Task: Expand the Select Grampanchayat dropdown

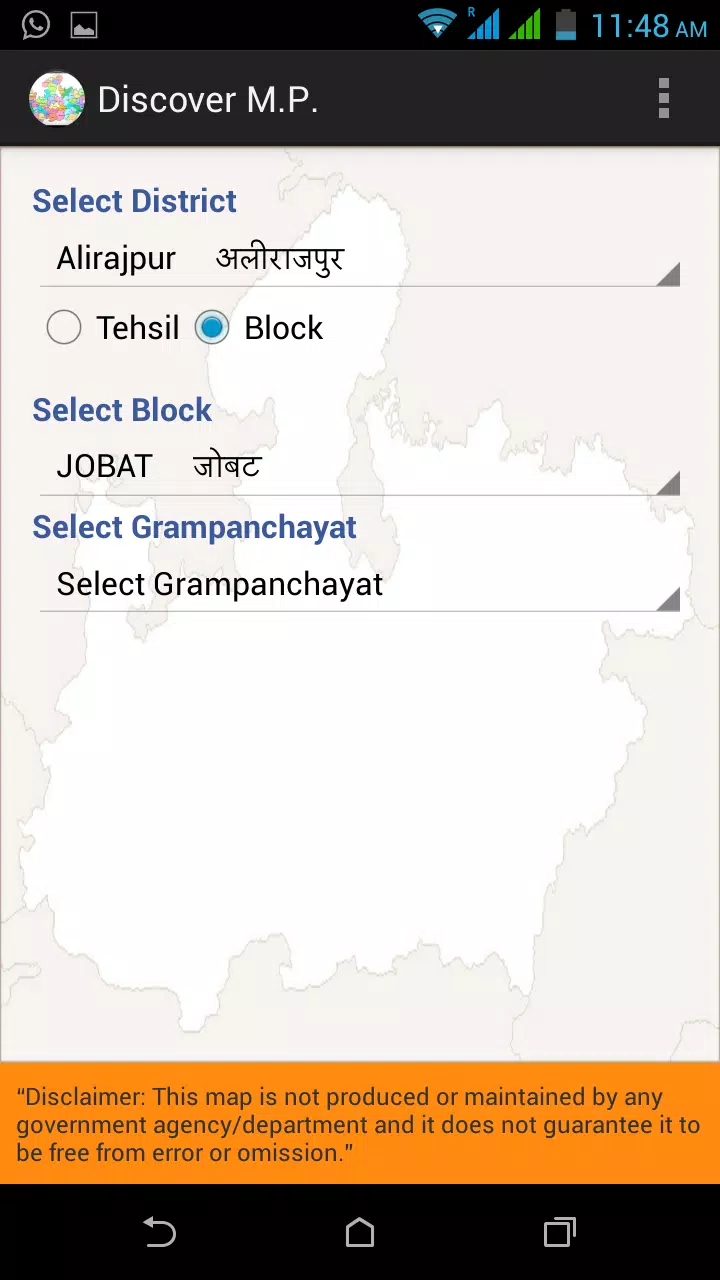Action: 360,585
